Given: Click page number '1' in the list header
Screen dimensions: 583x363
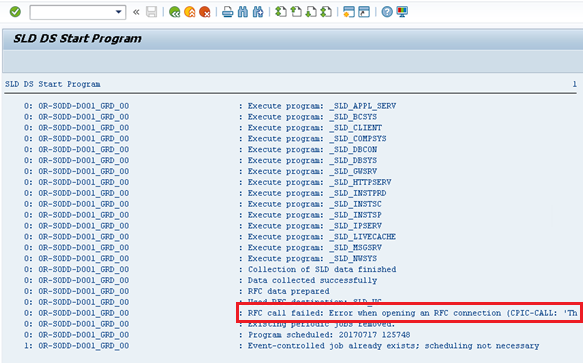Looking at the screenshot, I should (x=574, y=84).
